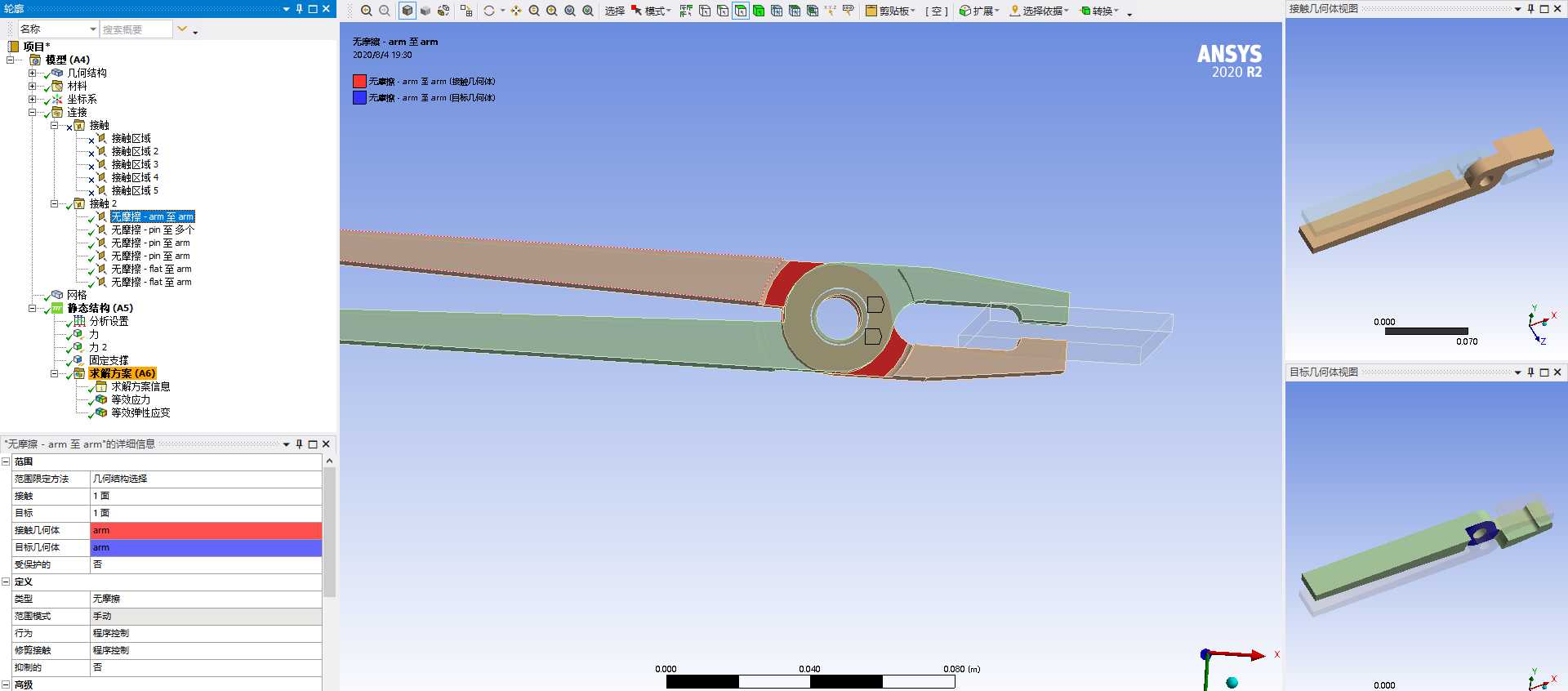Image resolution: width=1568 pixels, height=691 pixels.
Task: Choose the node selection filter
Action: coord(777,11)
